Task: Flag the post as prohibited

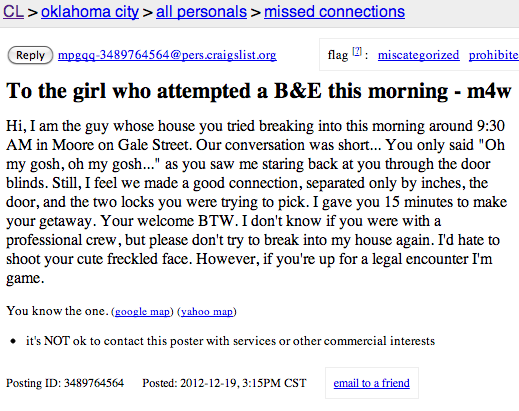Action: point(494,55)
